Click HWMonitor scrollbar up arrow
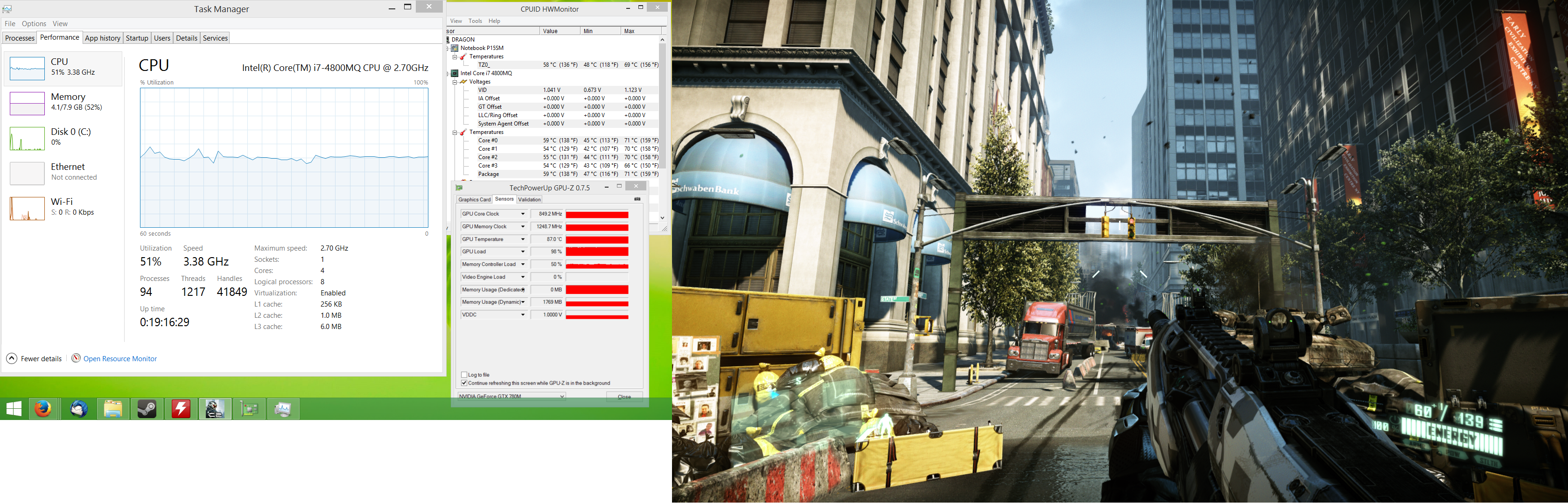 click(662, 40)
